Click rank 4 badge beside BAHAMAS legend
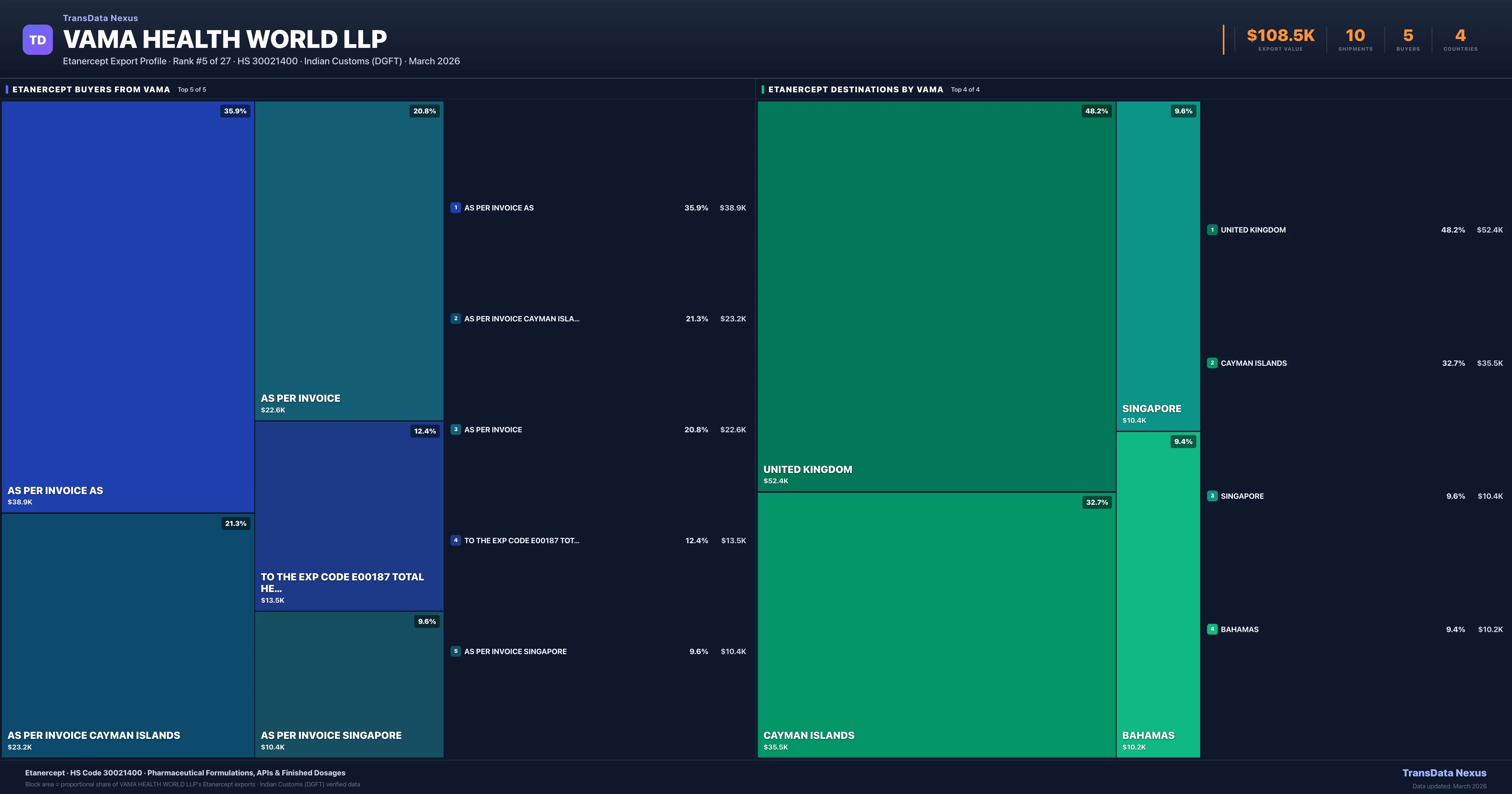 1212,630
